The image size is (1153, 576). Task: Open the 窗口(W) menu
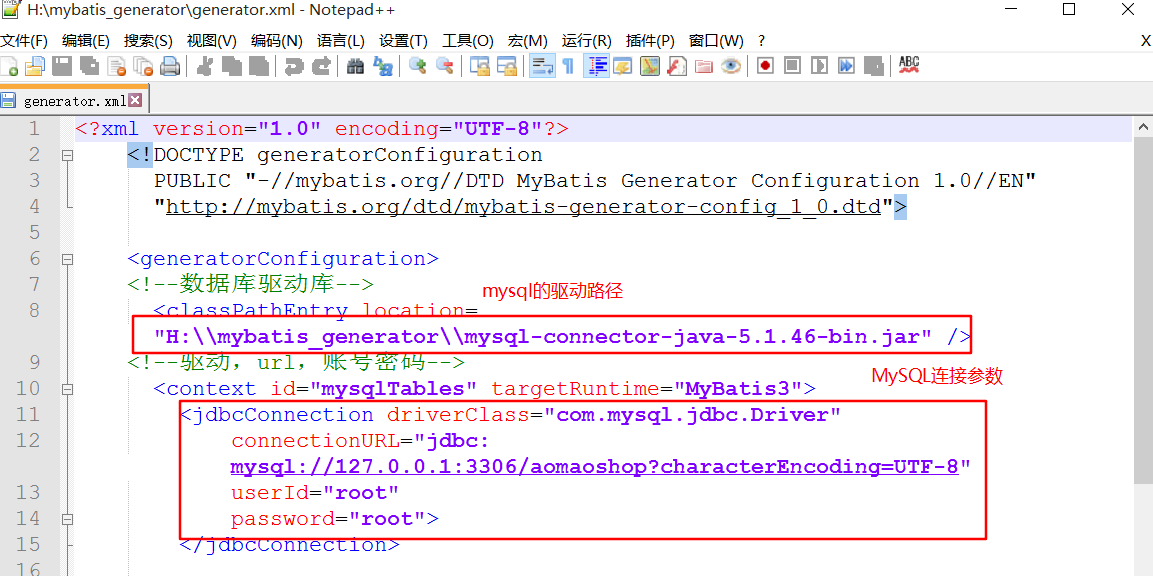tap(715, 40)
